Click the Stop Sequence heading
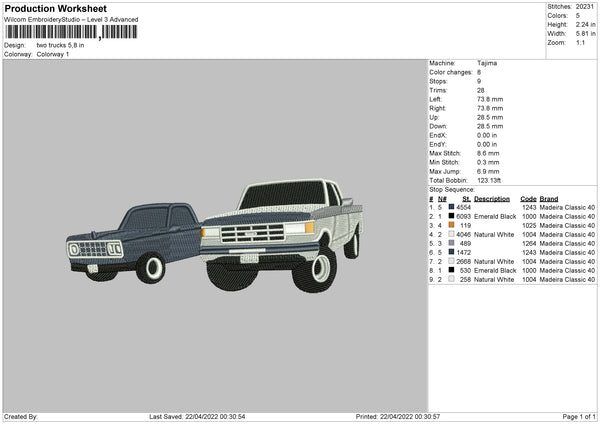Viewport: 600px width, 424px height. coord(452,189)
